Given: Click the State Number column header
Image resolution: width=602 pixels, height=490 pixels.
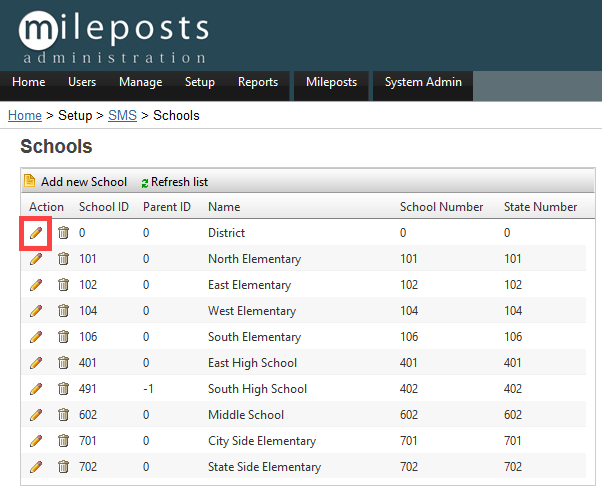Looking at the screenshot, I should point(540,207).
